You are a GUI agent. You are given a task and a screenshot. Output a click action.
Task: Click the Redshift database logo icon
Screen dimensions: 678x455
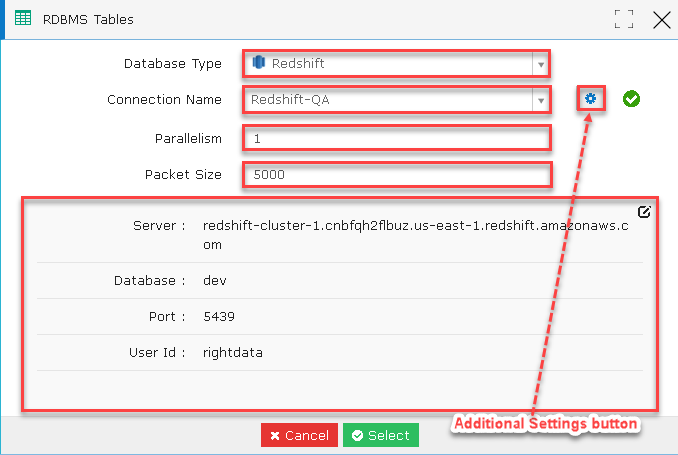pos(259,62)
